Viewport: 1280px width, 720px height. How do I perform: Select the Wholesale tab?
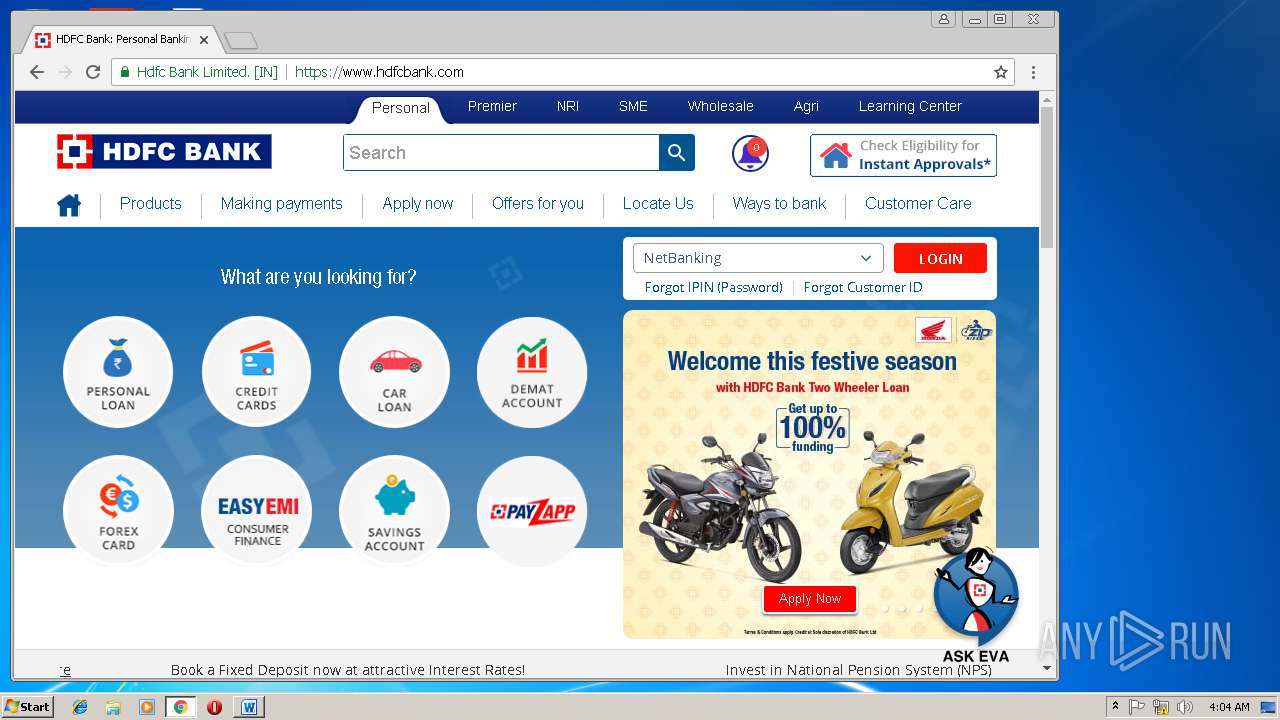click(720, 106)
